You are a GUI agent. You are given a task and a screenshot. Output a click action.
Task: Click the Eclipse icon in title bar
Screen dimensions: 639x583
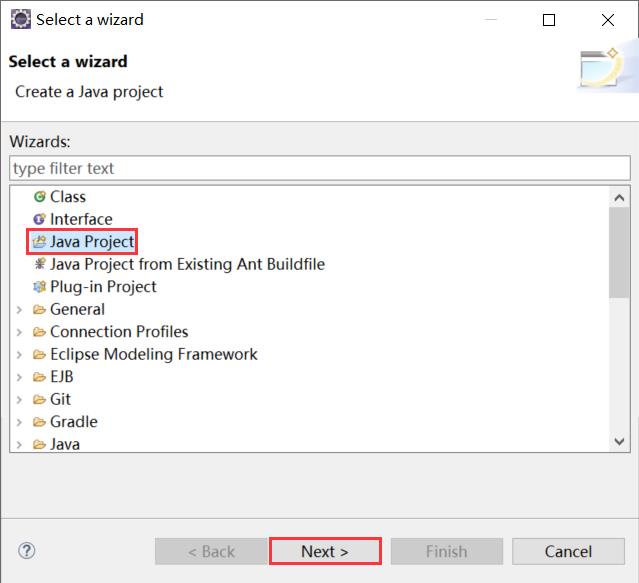tap(20, 20)
